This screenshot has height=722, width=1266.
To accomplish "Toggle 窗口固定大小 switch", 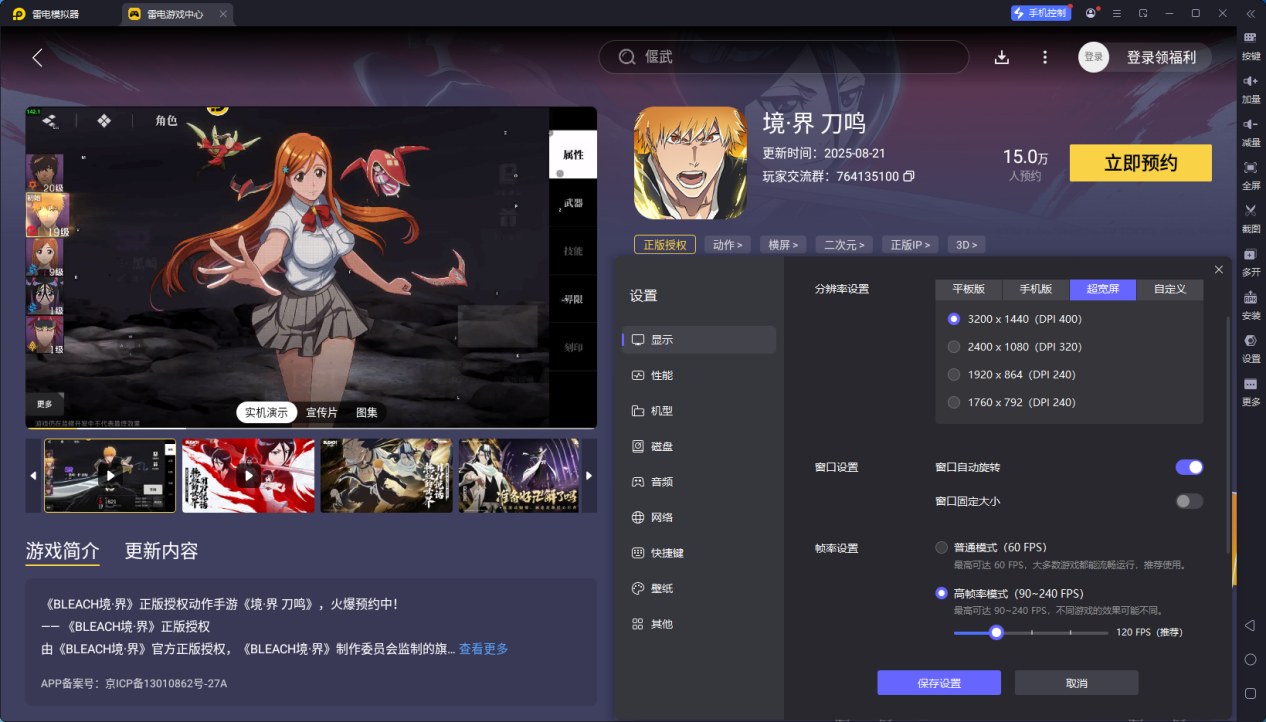I will pyautogui.click(x=1189, y=501).
